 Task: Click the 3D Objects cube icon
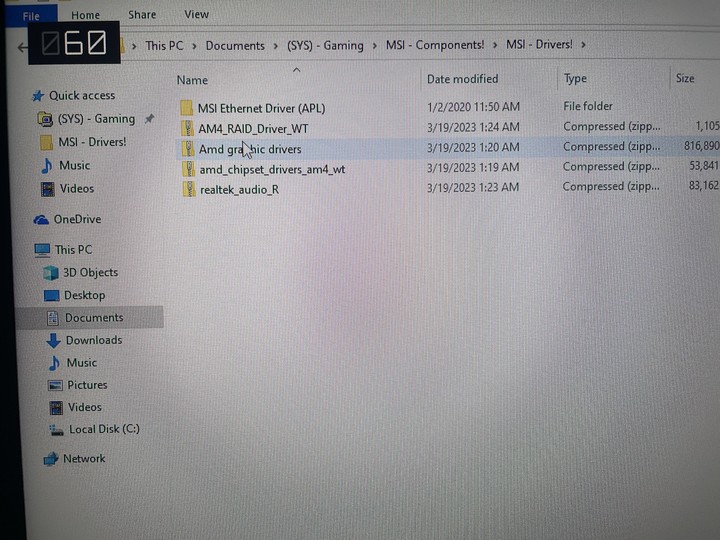51,273
